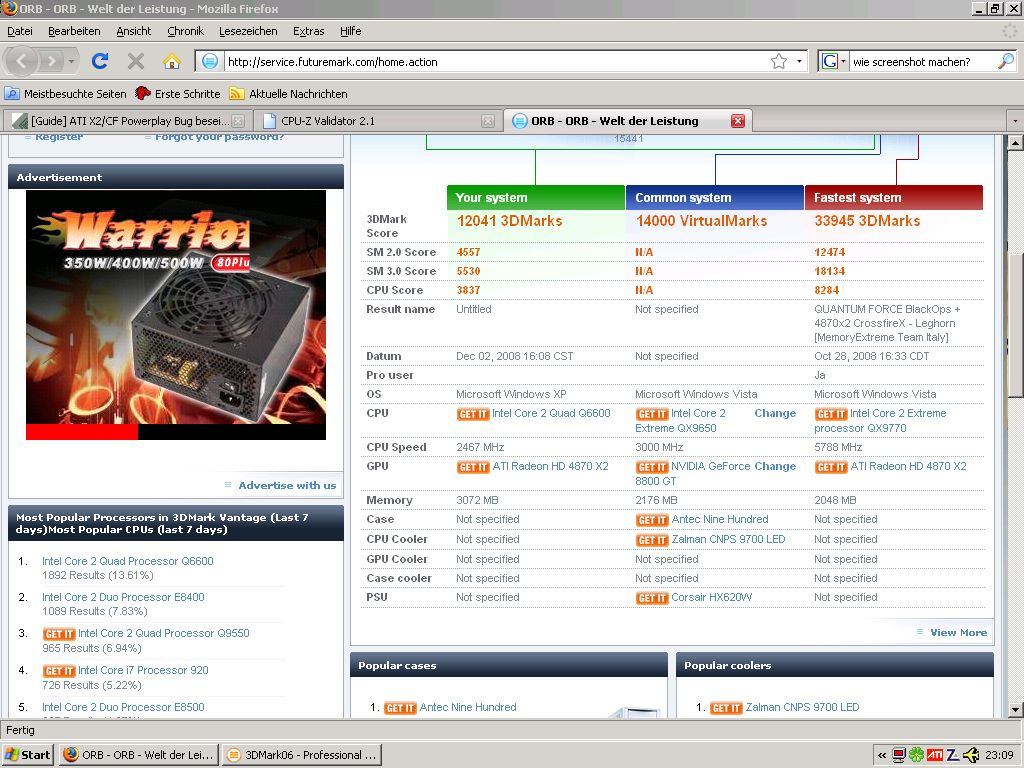
Task: Click the search magnifier icon
Action: 1006,61
